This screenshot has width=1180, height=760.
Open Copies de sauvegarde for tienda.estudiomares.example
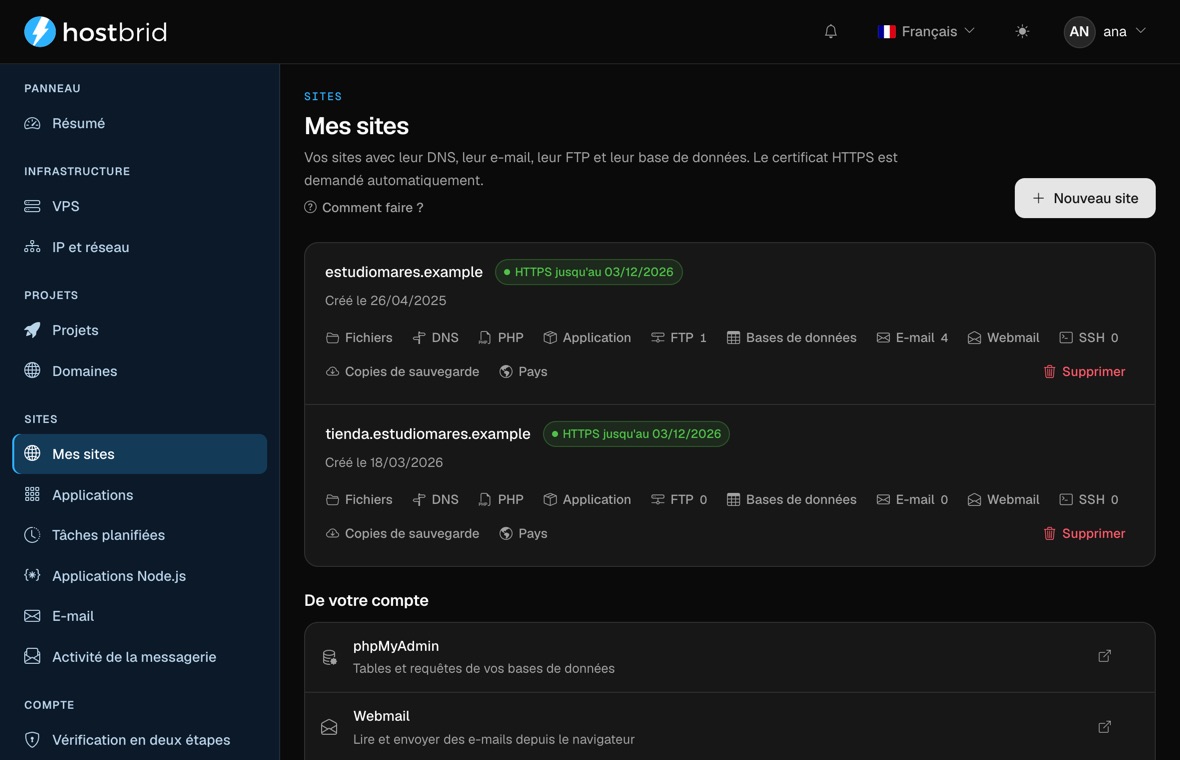click(x=402, y=534)
